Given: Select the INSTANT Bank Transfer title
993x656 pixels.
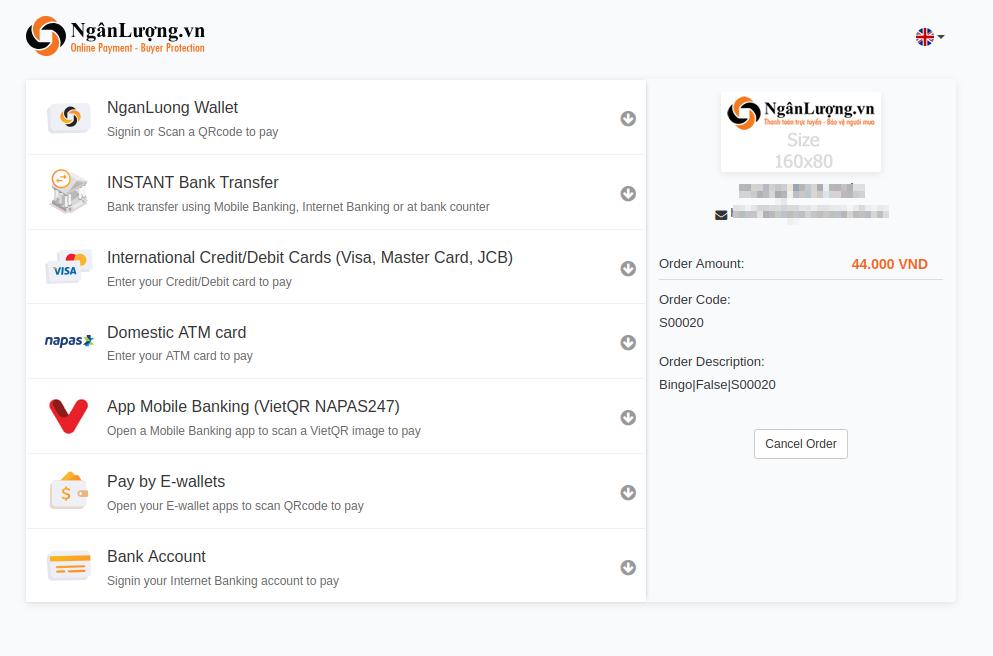Looking at the screenshot, I should (x=193, y=182).
